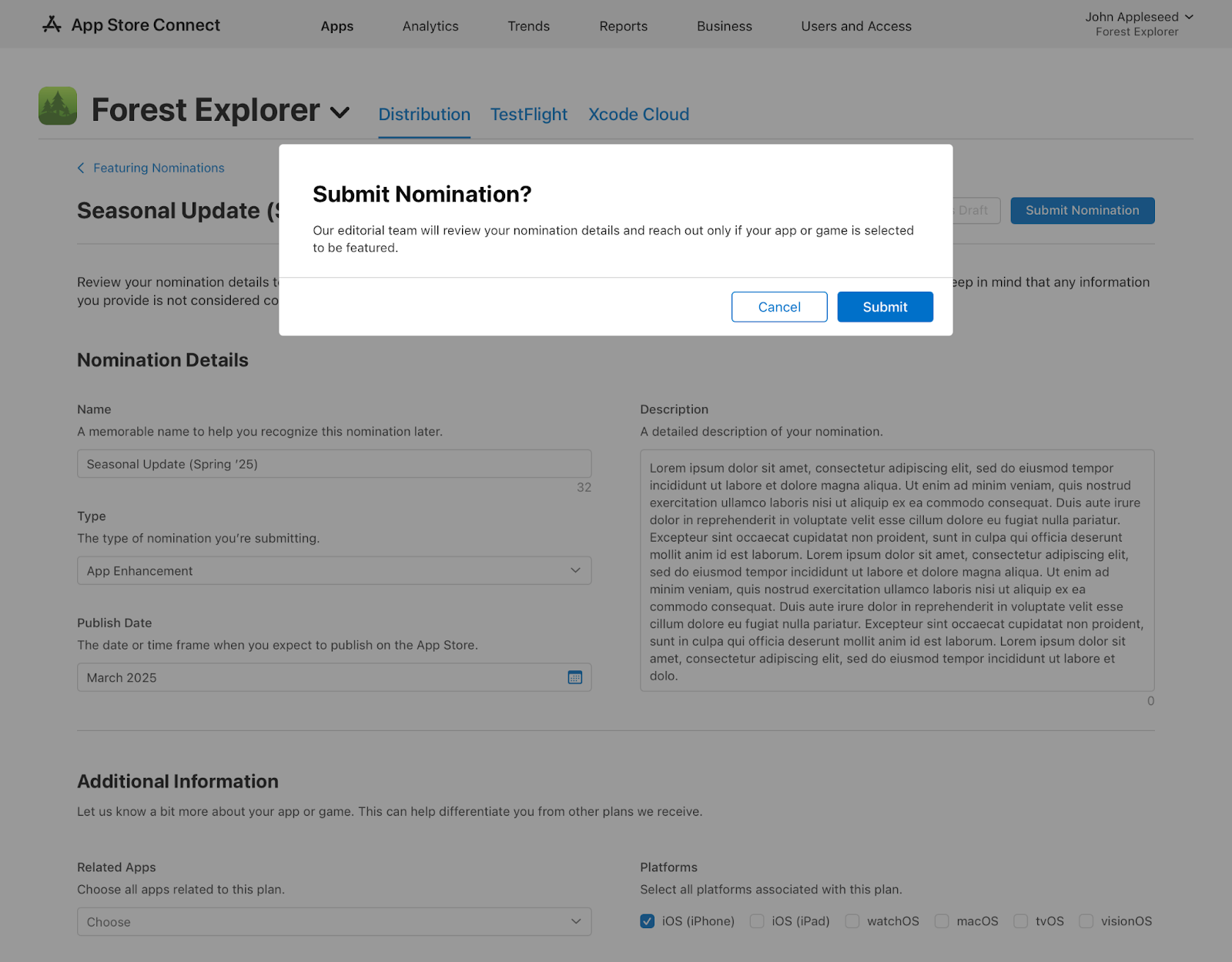Click the Description field label

[x=674, y=409]
